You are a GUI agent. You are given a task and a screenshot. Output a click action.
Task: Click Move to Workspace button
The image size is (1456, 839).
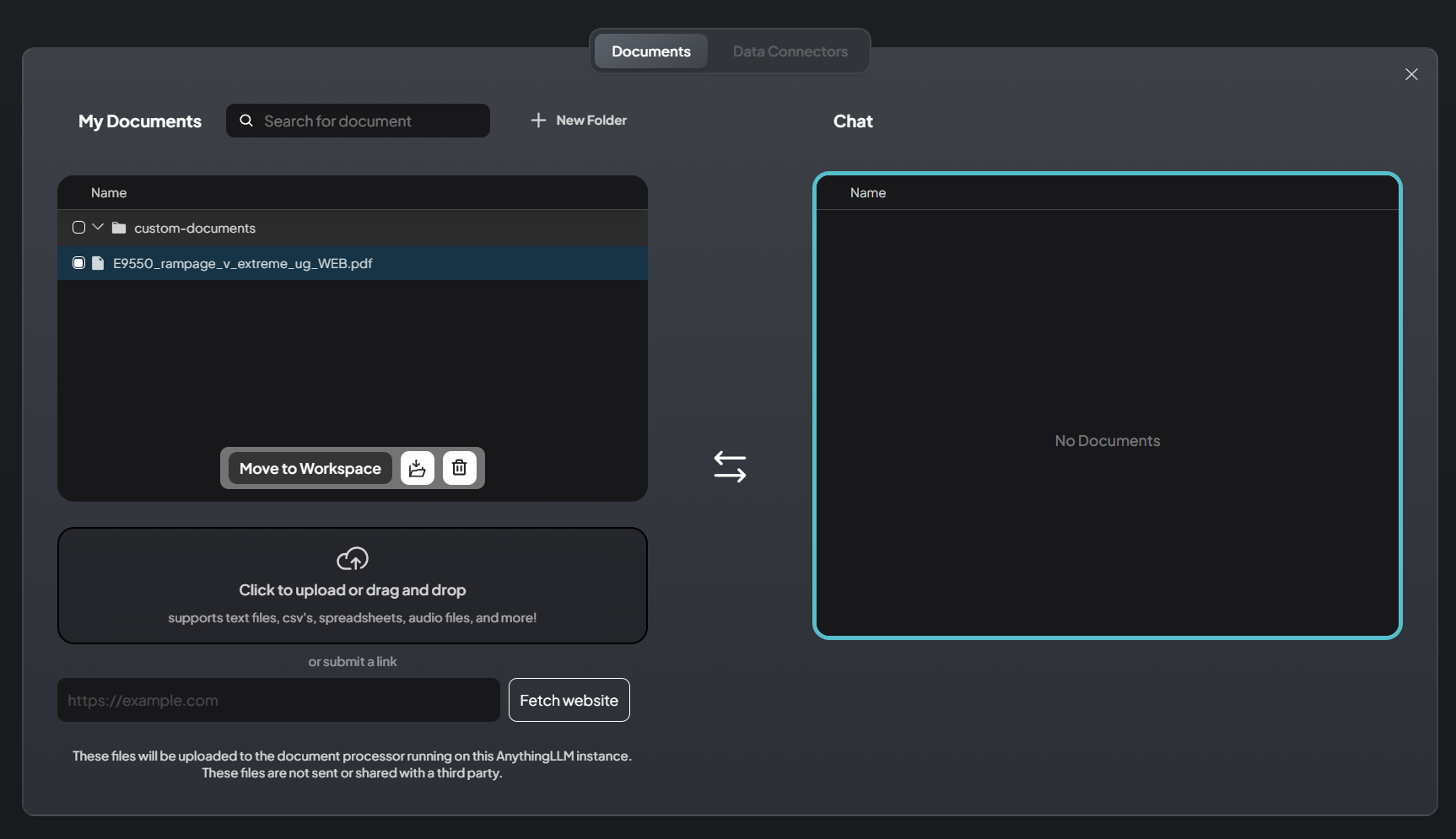[x=310, y=468]
